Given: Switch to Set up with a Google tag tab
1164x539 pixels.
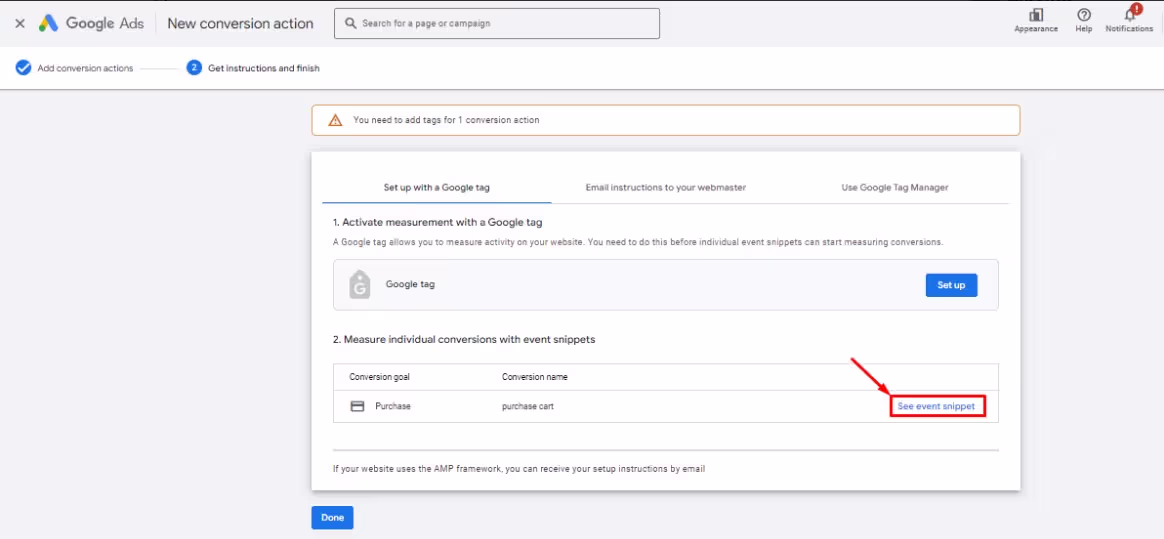Looking at the screenshot, I should coord(436,188).
